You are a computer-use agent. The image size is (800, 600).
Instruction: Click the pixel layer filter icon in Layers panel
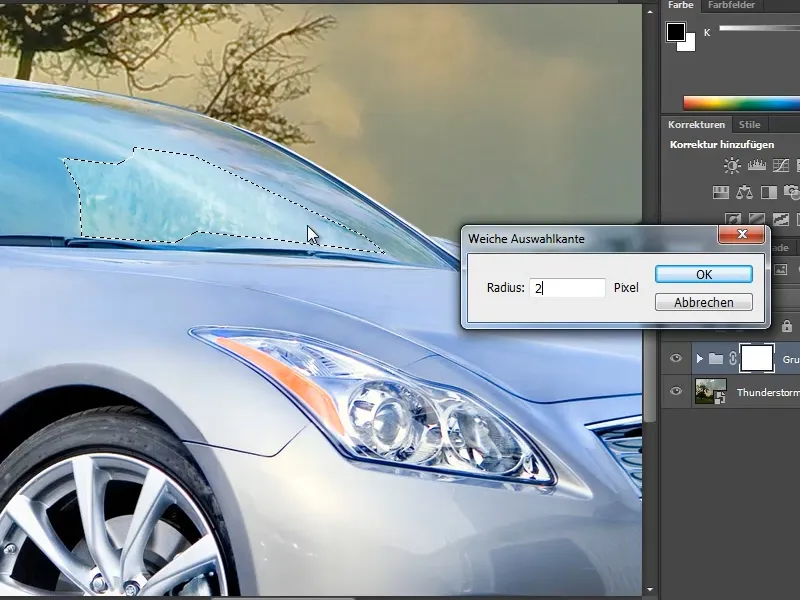click(x=781, y=269)
